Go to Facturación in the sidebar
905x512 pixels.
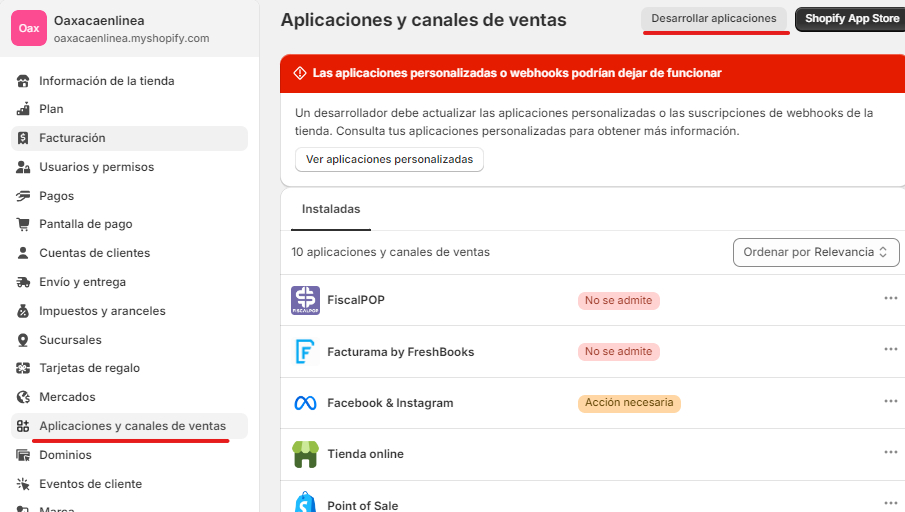point(72,138)
